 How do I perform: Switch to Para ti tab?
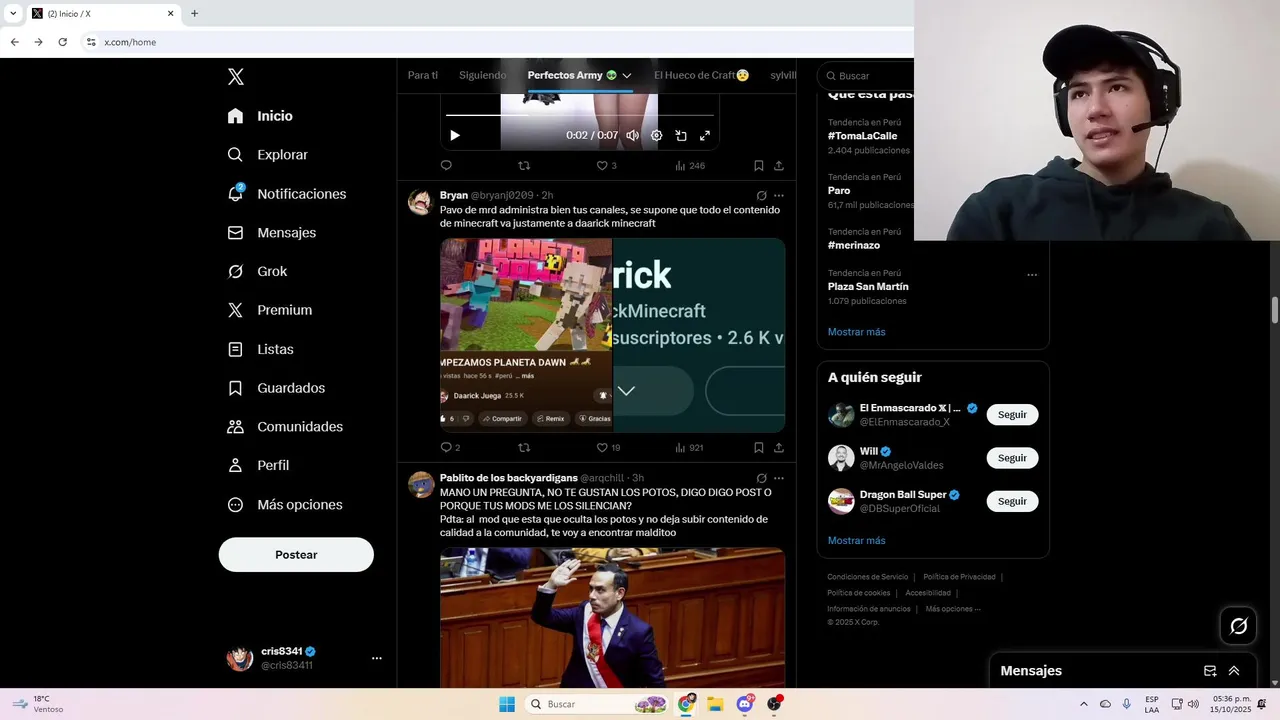pos(423,75)
